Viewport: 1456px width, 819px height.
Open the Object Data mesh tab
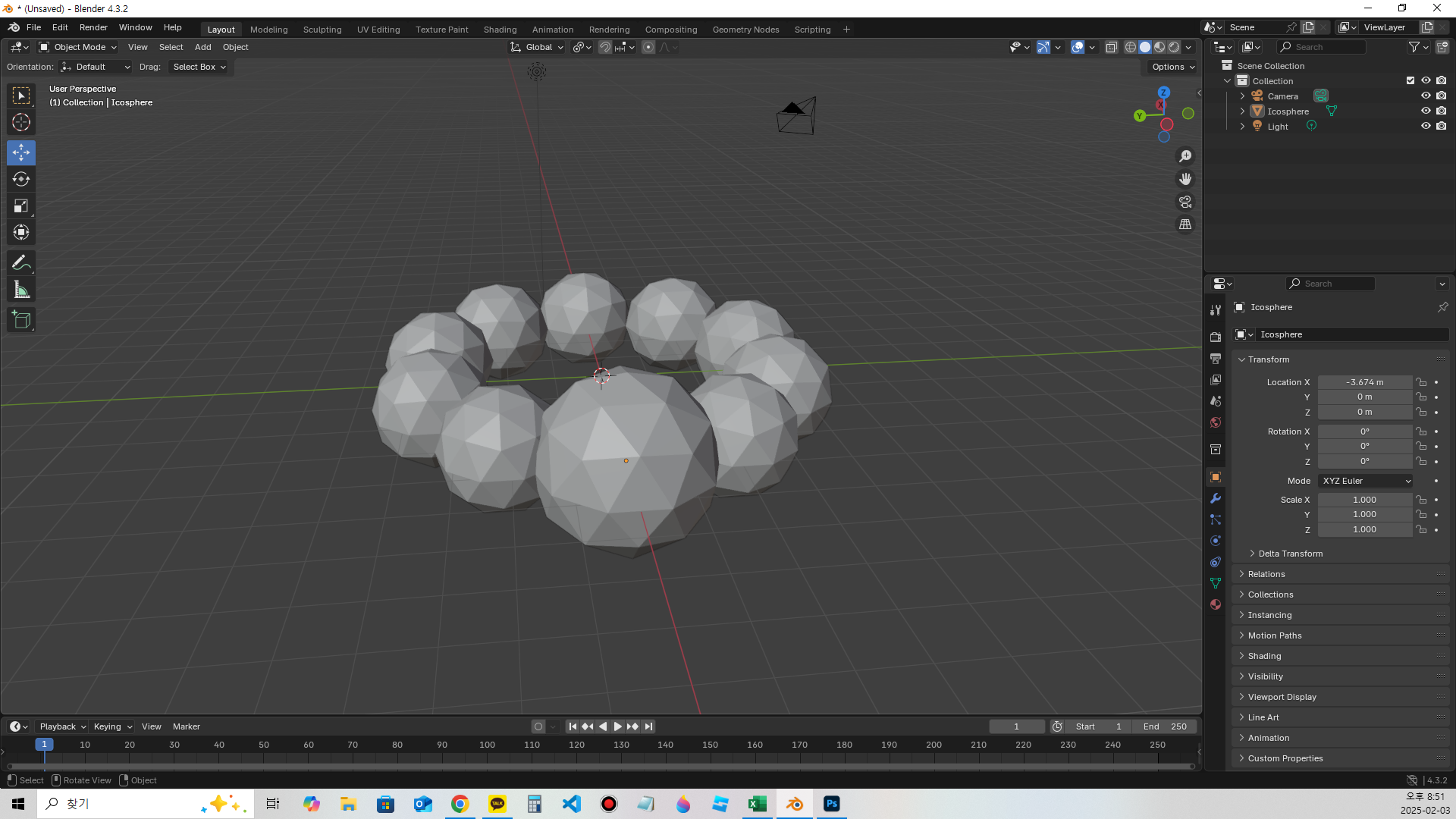point(1216,583)
